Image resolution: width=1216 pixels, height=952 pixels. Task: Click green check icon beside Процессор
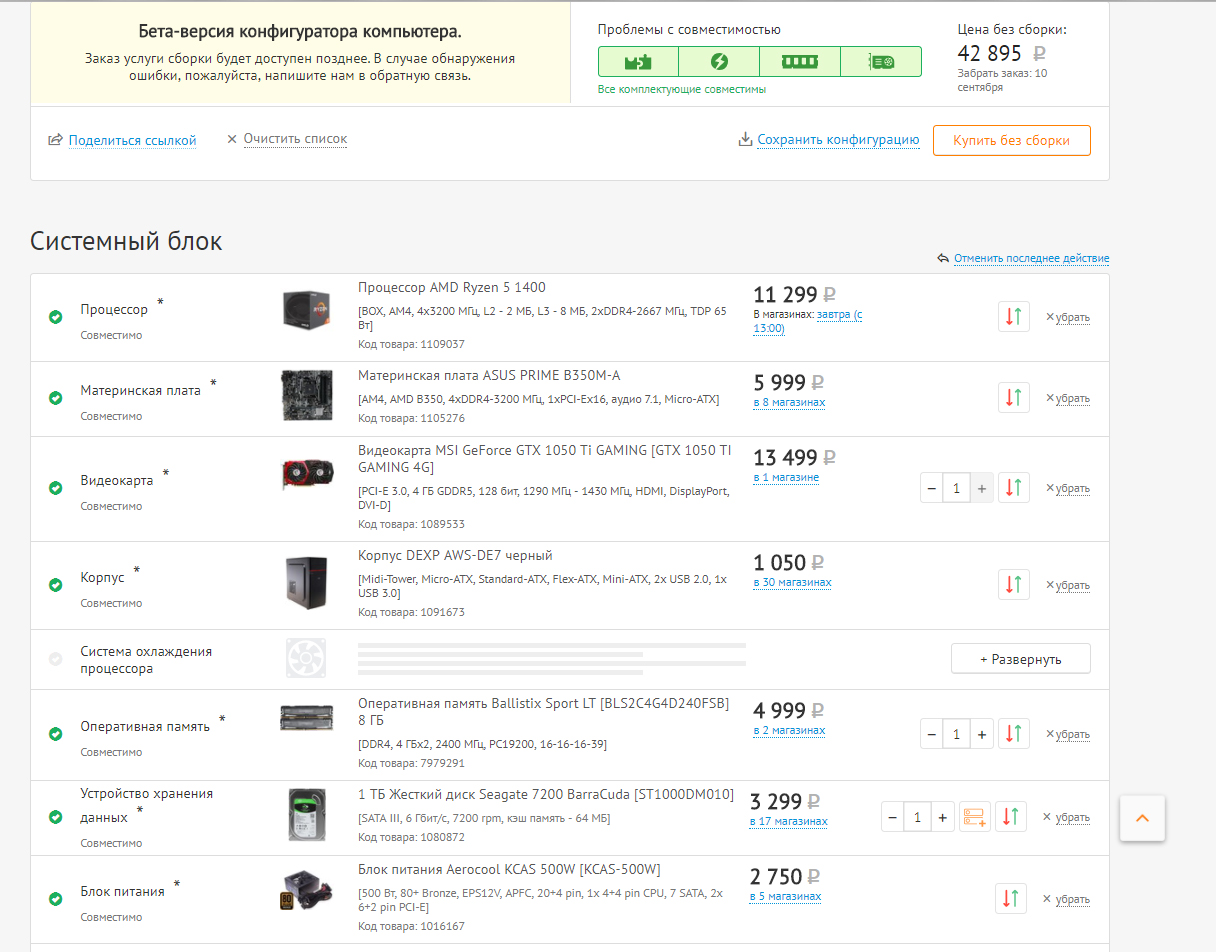56,317
